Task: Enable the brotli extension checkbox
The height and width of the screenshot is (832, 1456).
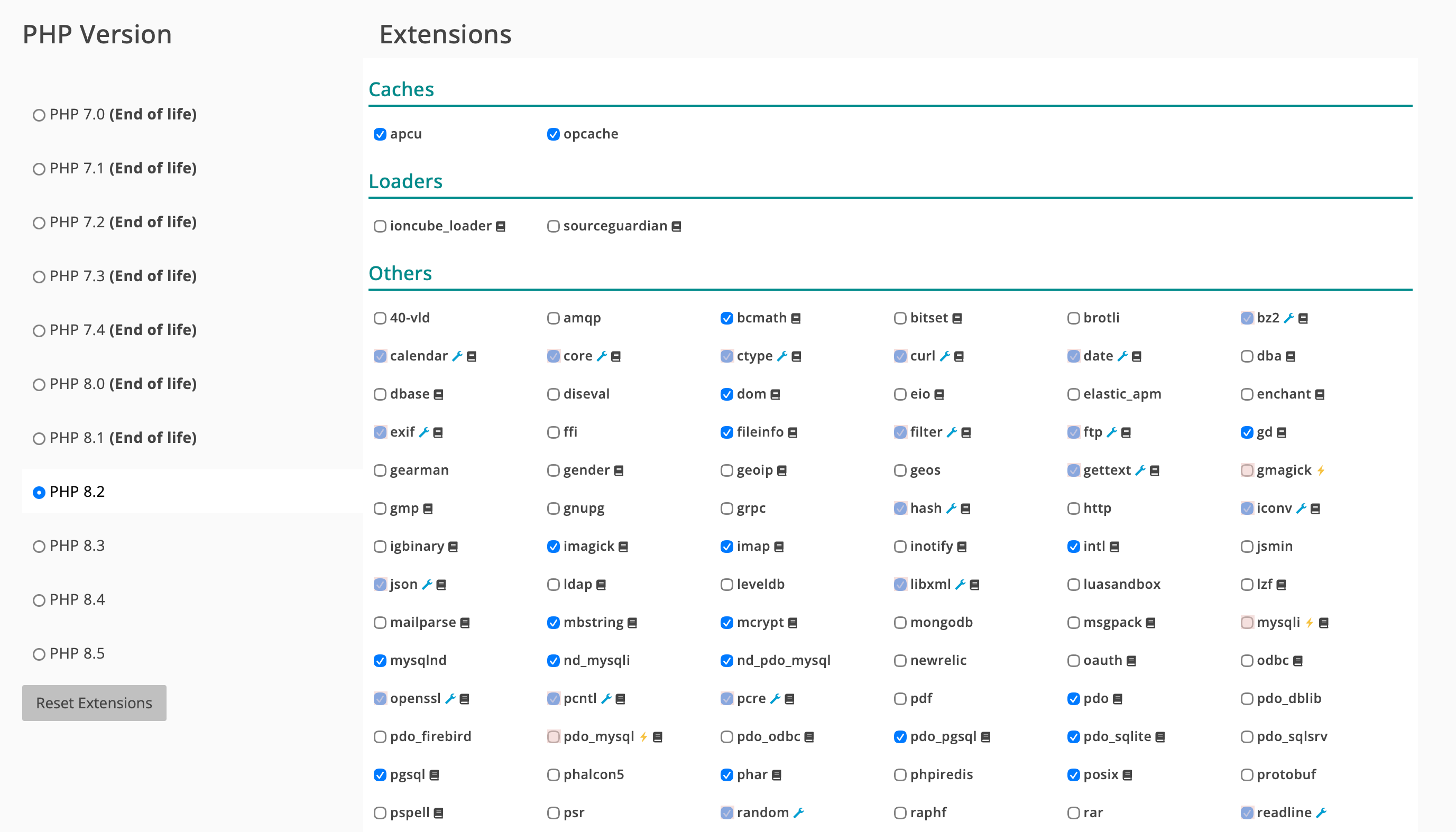Action: pos(1074,319)
